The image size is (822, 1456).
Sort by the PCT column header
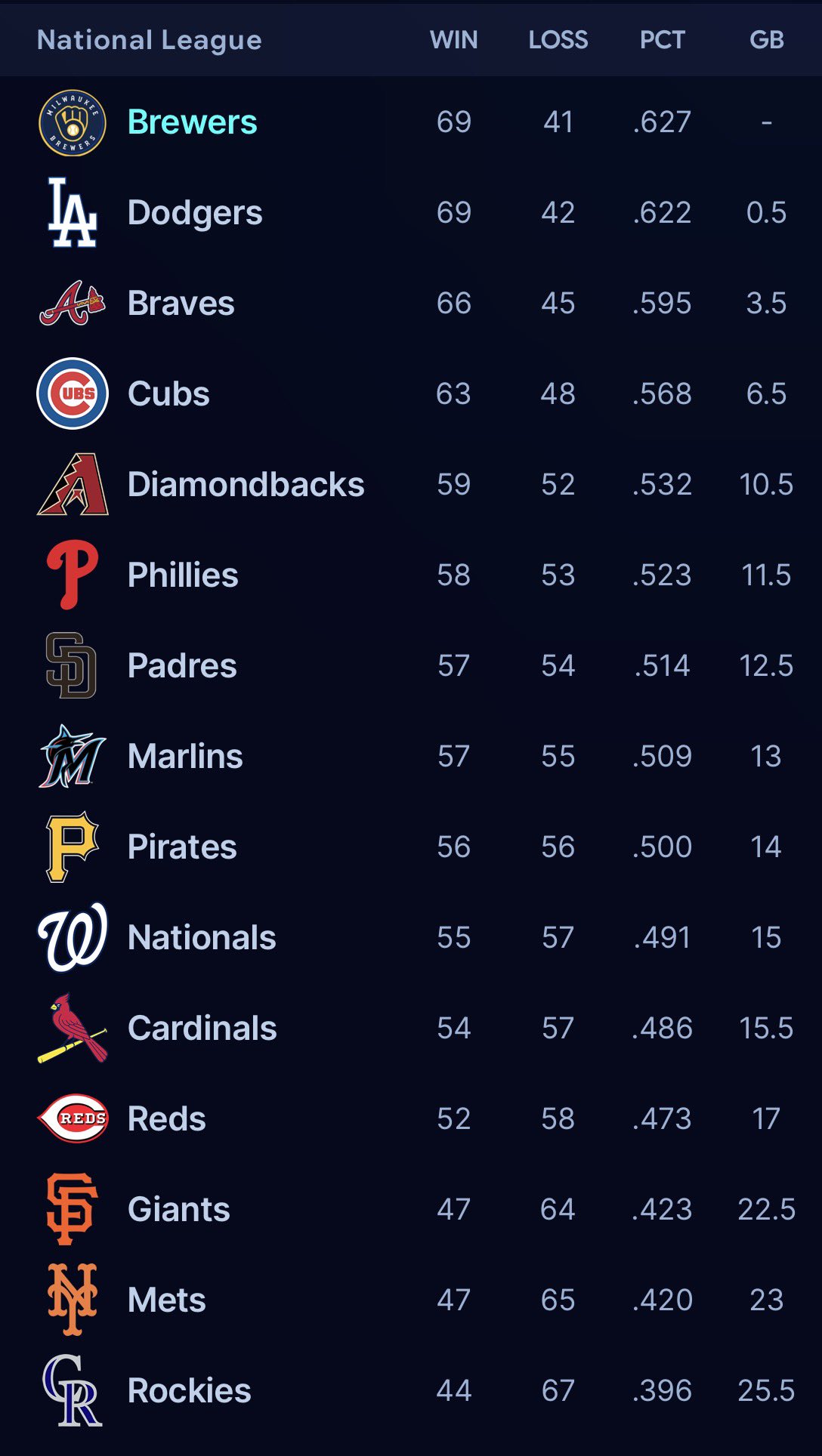click(x=663, y=40)
